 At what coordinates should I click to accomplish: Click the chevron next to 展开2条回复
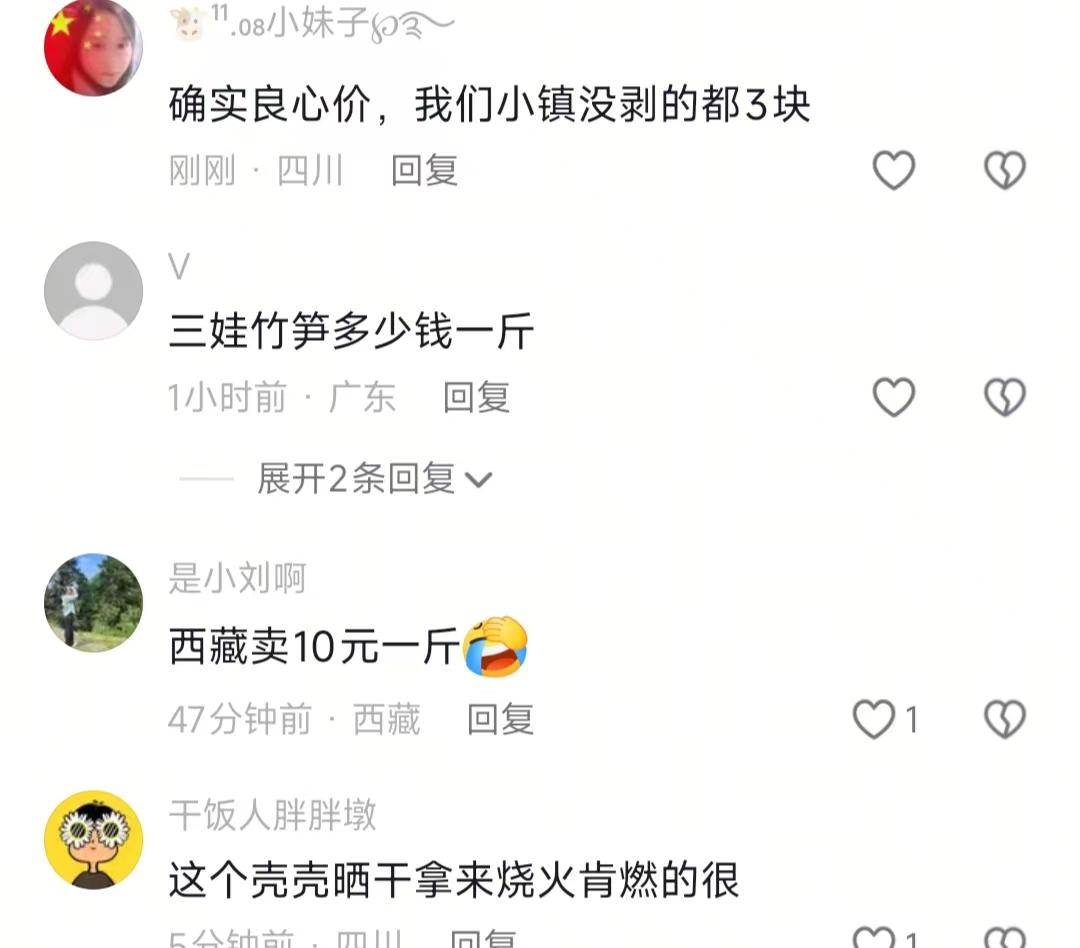pos(479,480)
